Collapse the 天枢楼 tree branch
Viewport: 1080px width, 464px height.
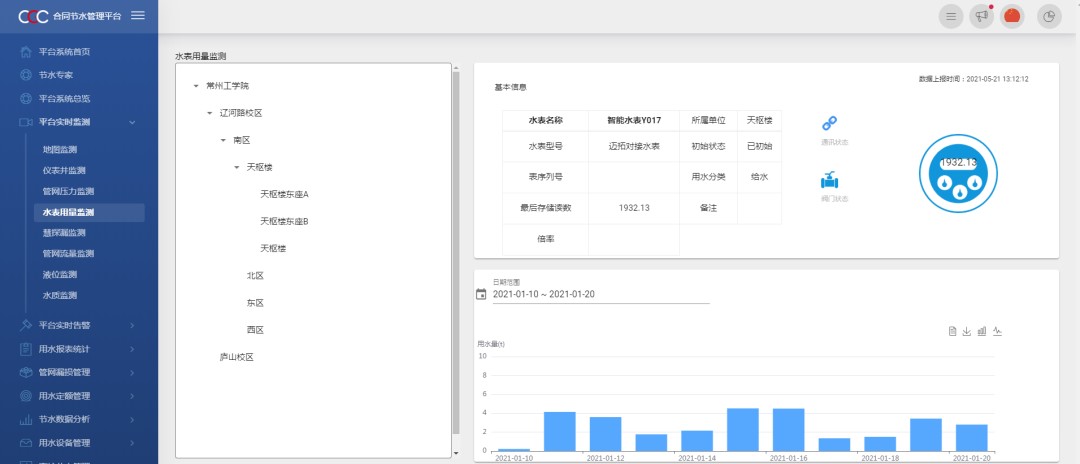237,168
